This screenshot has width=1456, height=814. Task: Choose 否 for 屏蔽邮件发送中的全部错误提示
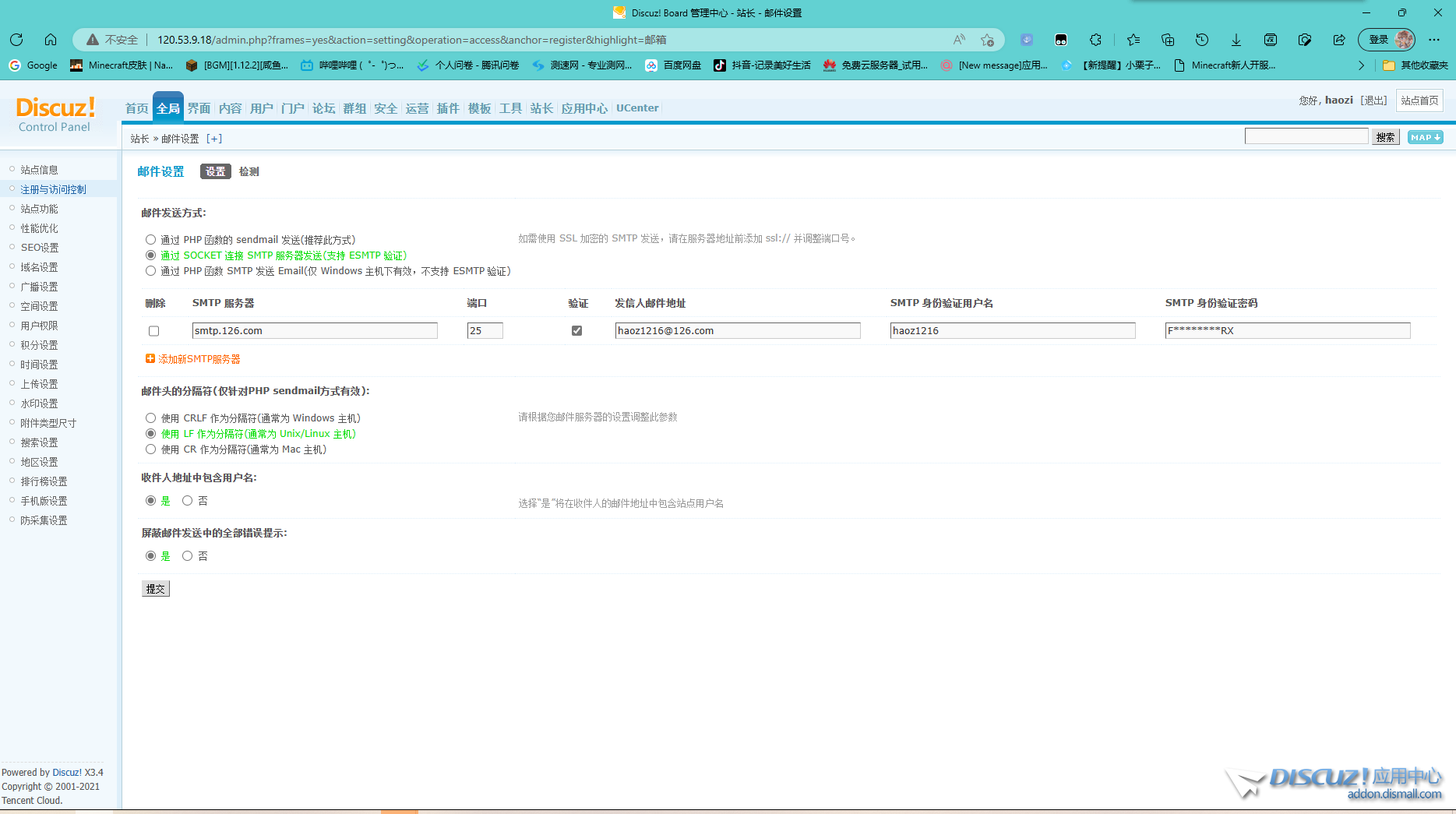click(x=187, y=555)
